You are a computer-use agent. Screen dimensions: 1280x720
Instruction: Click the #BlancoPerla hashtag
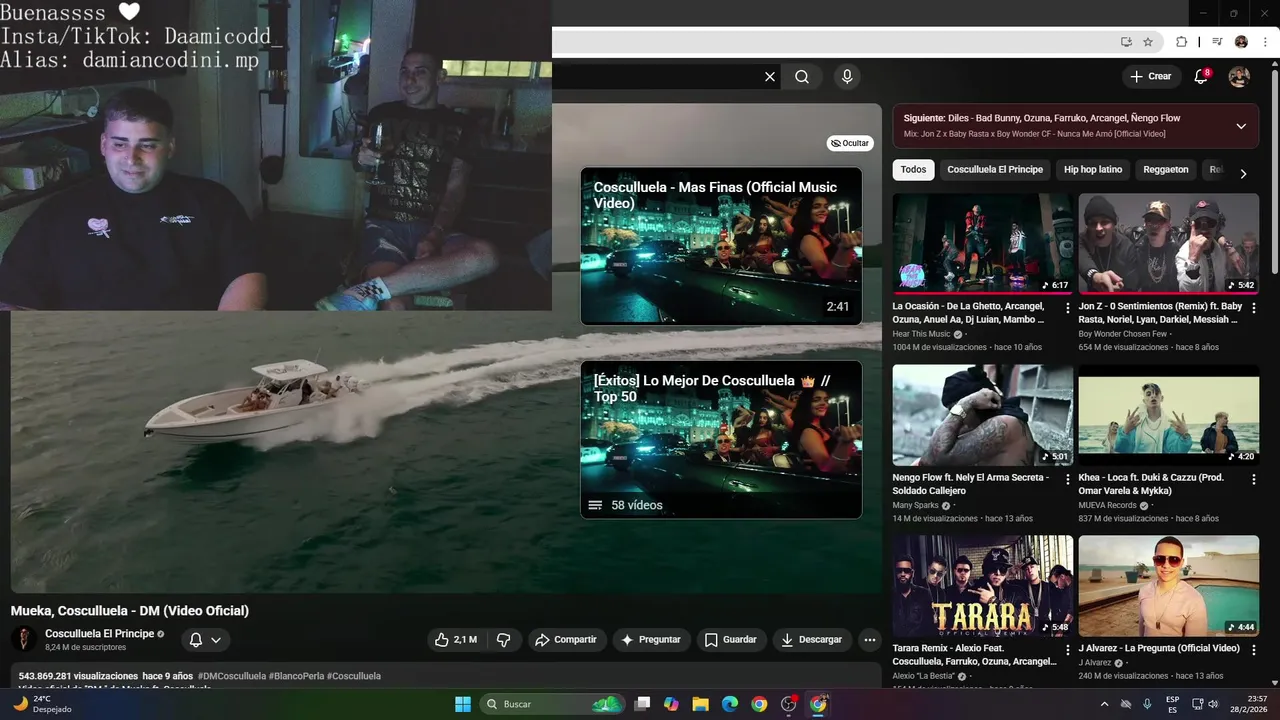296,676
